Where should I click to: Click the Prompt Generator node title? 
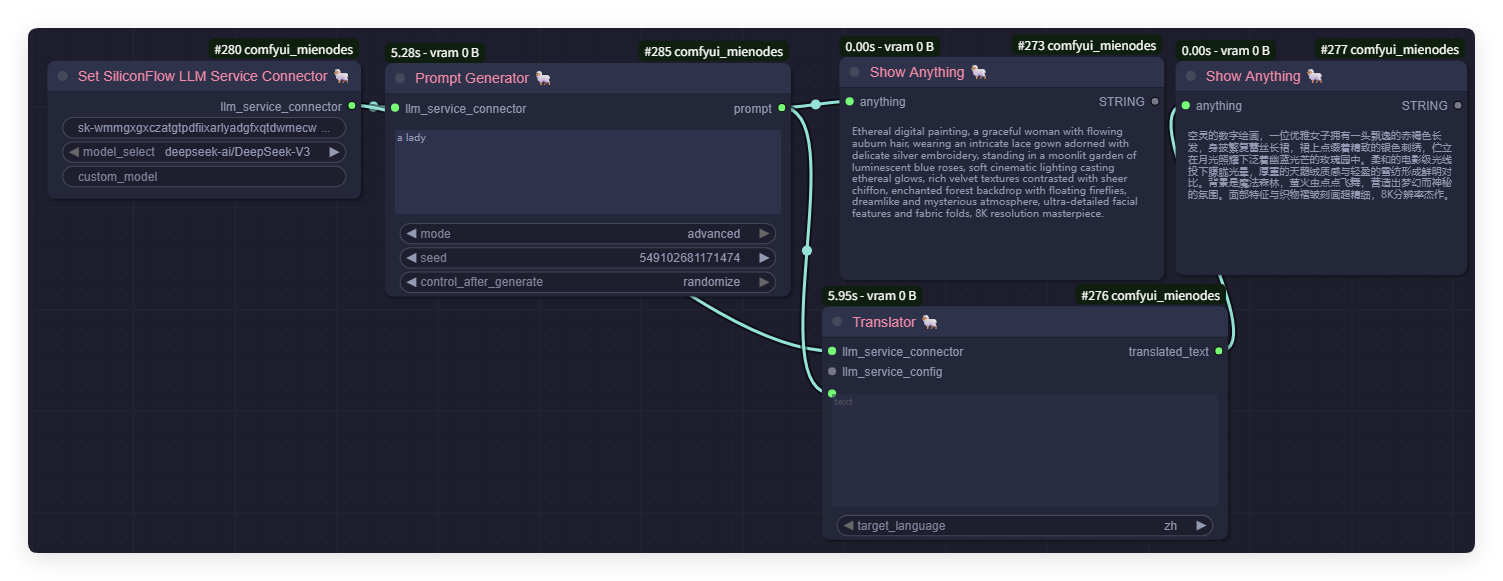474,78
